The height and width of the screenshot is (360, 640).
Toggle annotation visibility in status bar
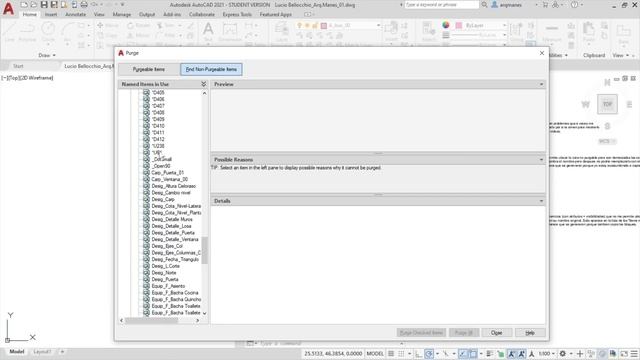511,353
